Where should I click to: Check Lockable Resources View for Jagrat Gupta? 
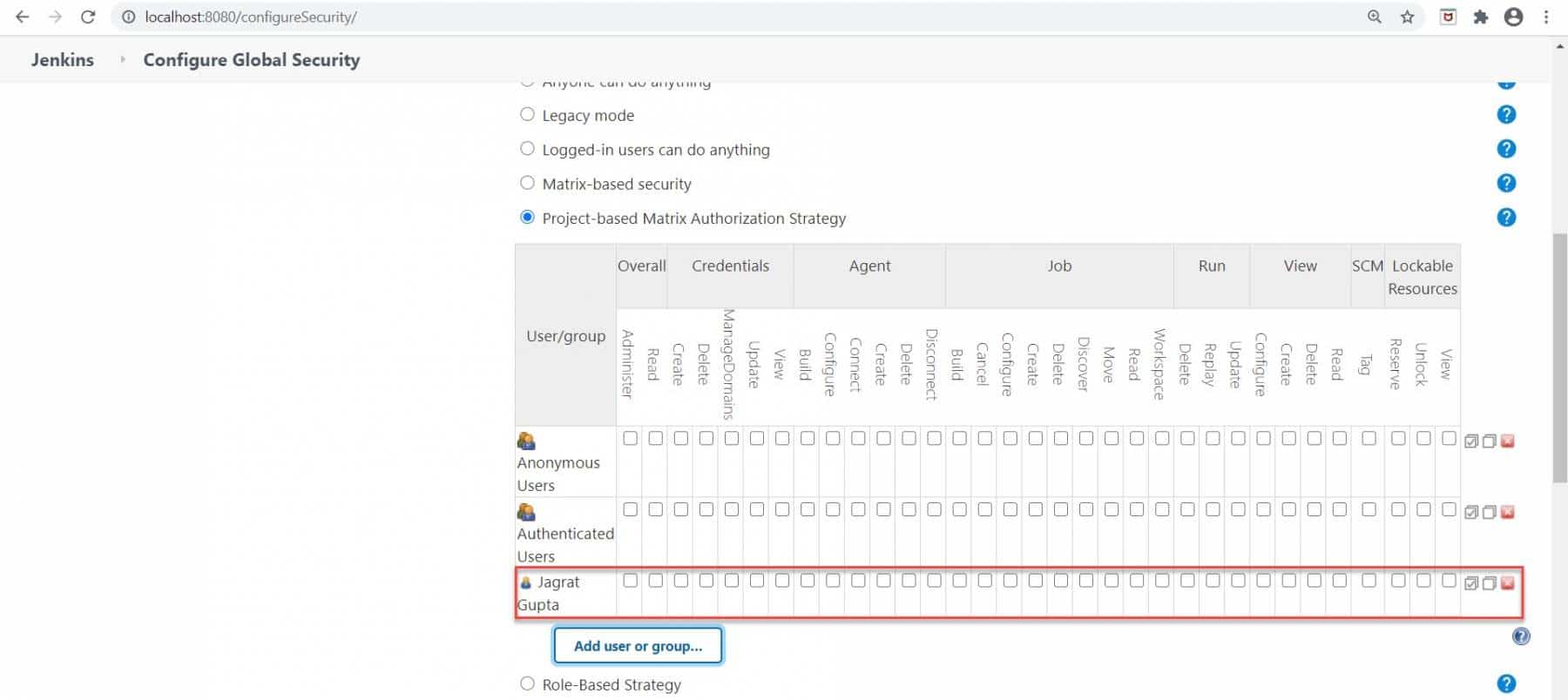pyautogui.click(x=1449, y=581)
